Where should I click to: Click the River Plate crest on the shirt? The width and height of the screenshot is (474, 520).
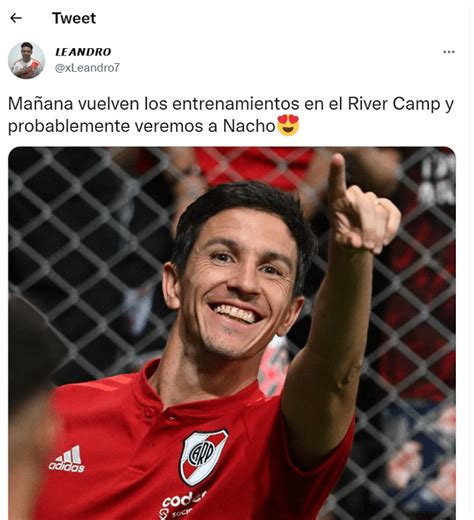pyautogui.click(x=203, y=456)
